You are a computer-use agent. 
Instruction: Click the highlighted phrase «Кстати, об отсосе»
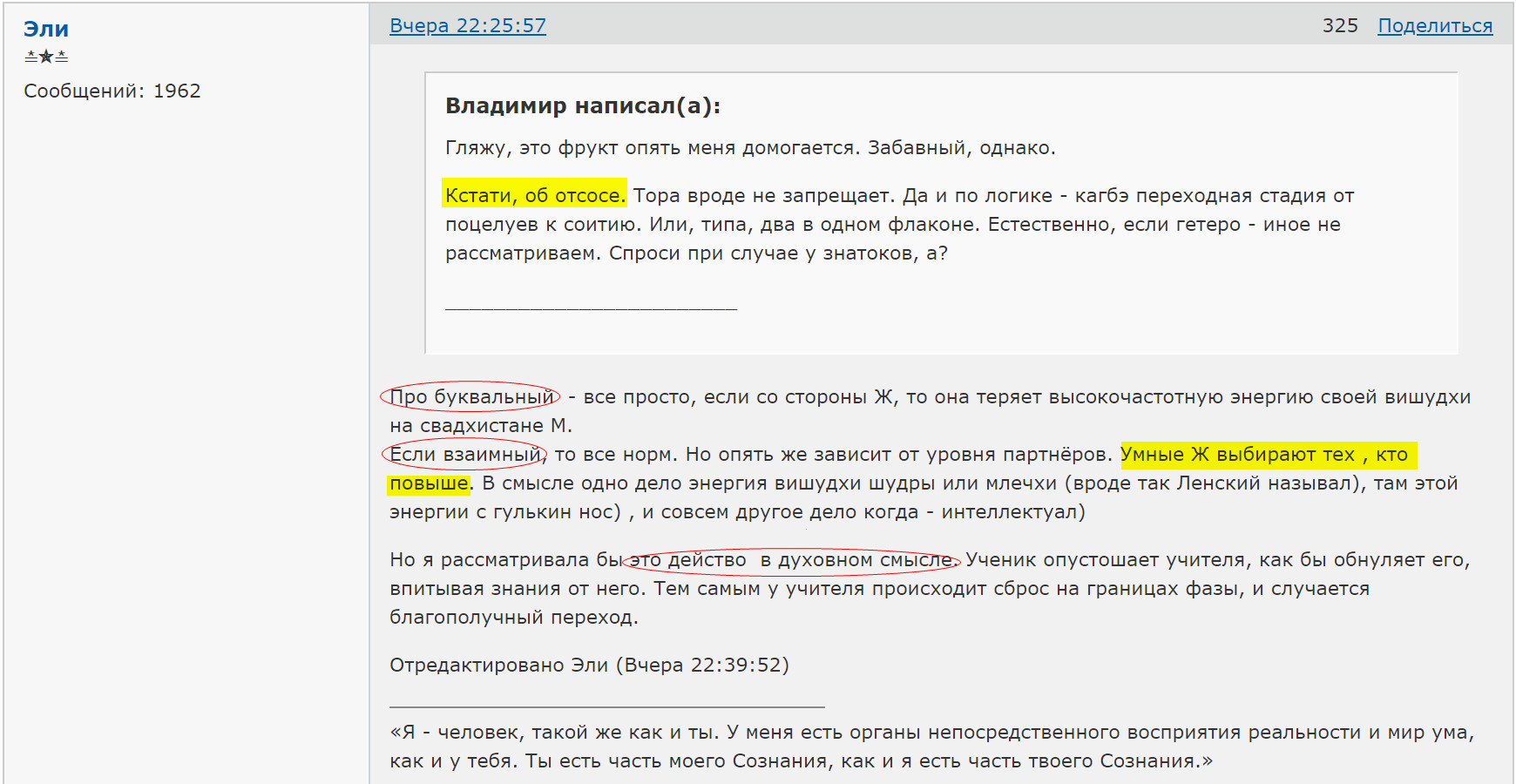[534, 195]
